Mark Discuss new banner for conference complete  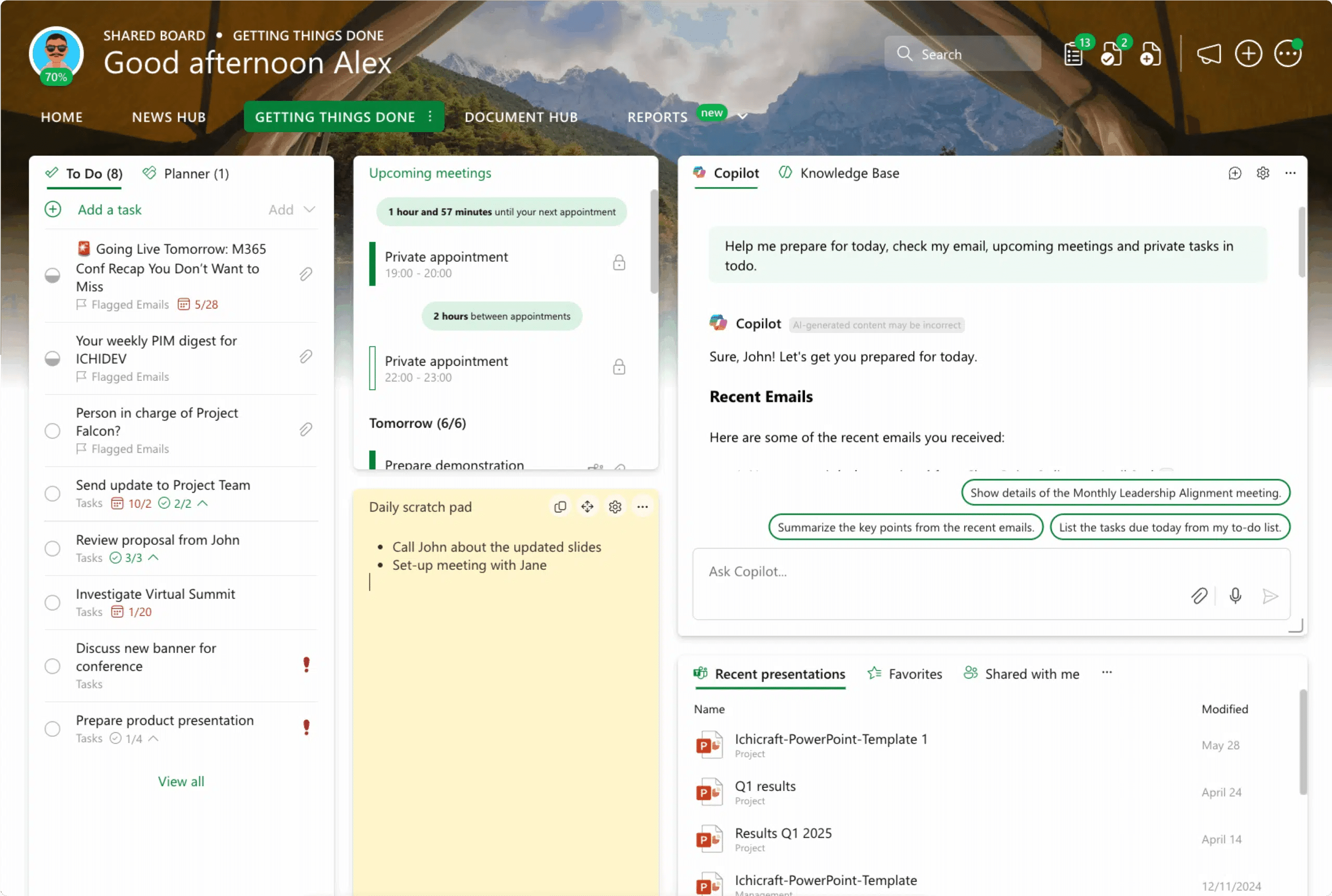pyautogui.click(x=53, y=667)
